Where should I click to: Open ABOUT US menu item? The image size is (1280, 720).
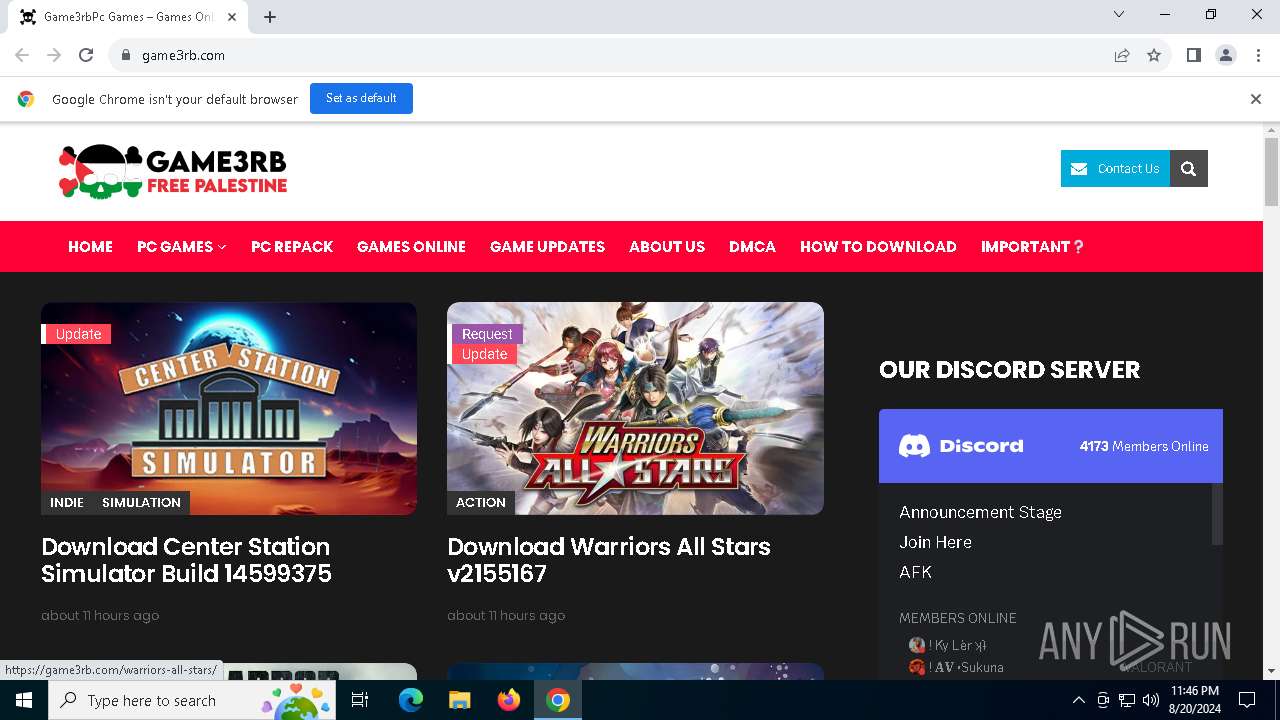click(x=667, y=246)
